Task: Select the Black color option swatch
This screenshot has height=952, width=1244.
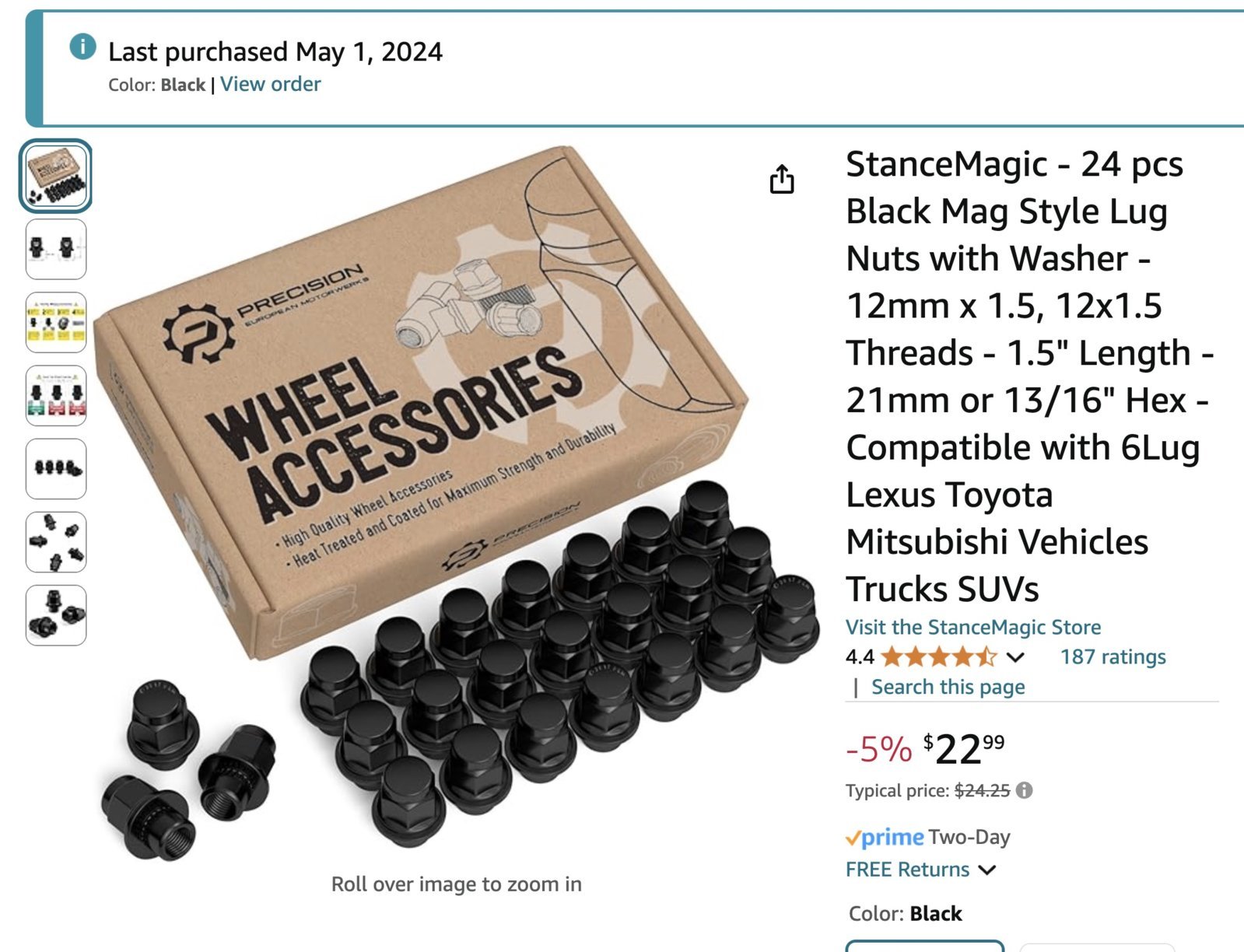Action: click(924, 946)
